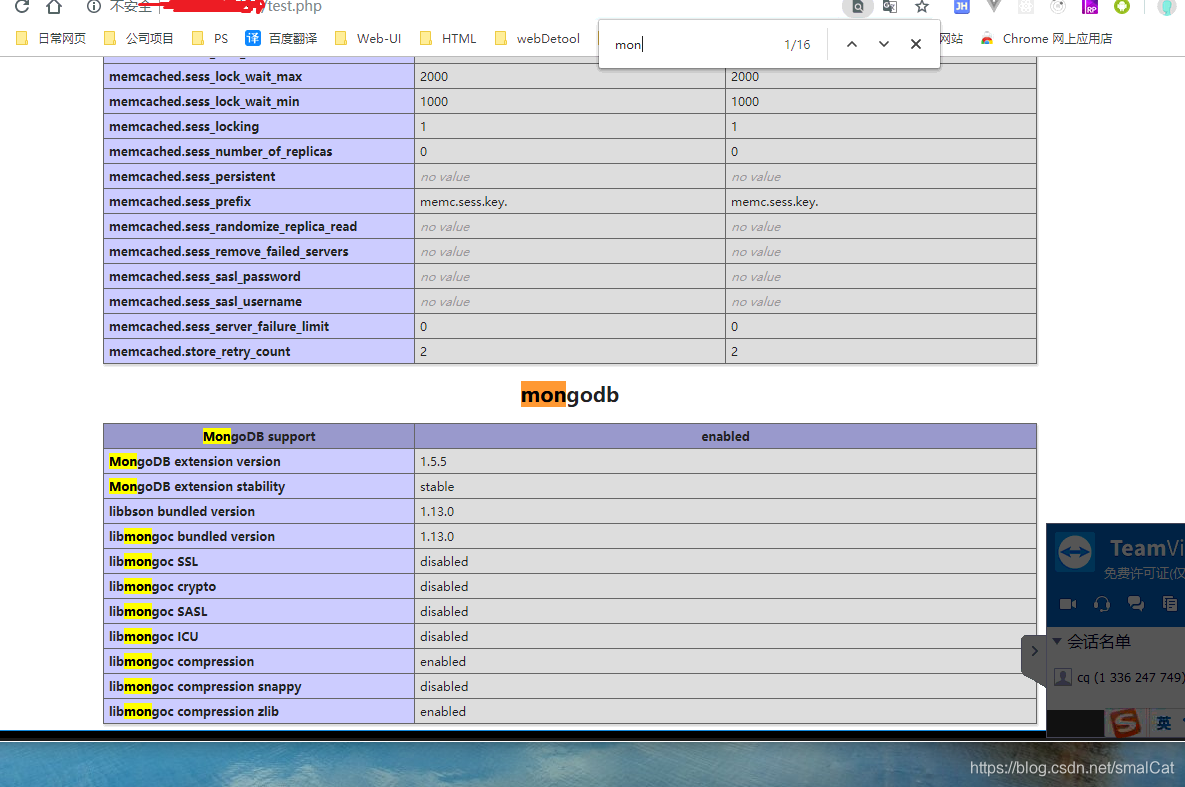The height and width of the screenshot is (787, 1185).
Task: Open the green Android robot extension icon
Action: 1122,7
